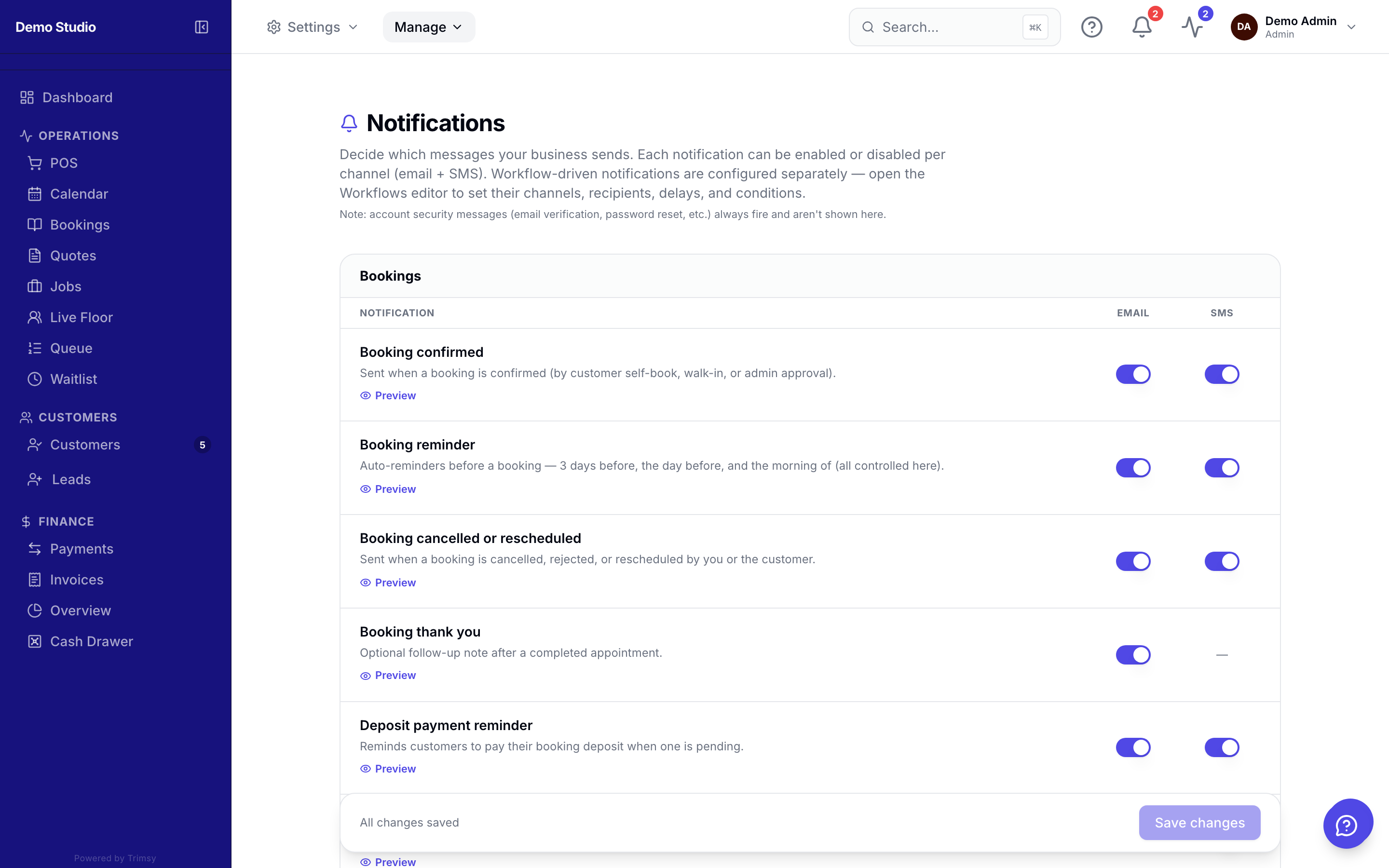This screenshot has height=868, width=1389.
Task: Click the "Bookings" section card heading
Action: (x=390, y=276)
